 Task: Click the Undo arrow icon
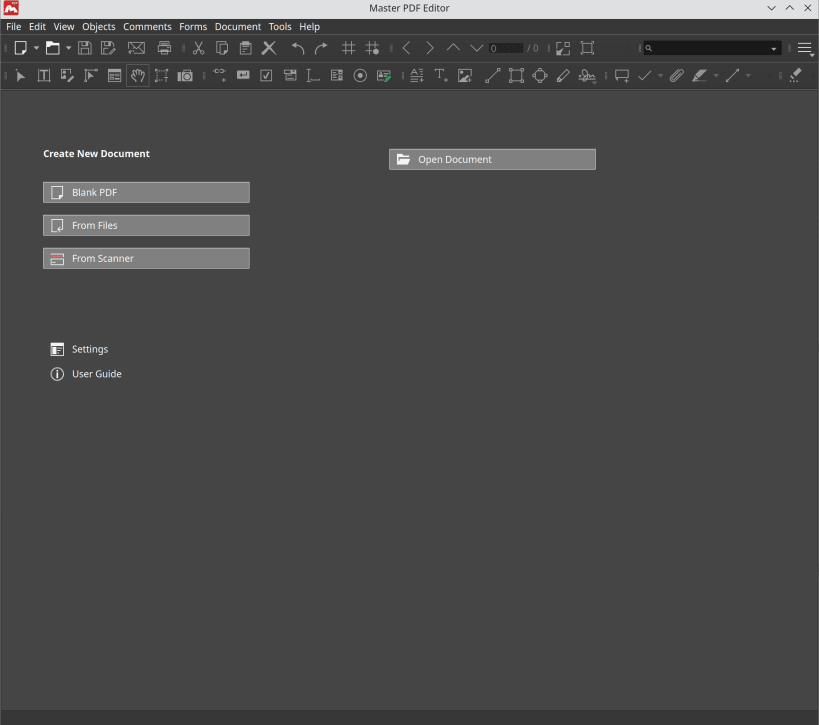[298, 48]
